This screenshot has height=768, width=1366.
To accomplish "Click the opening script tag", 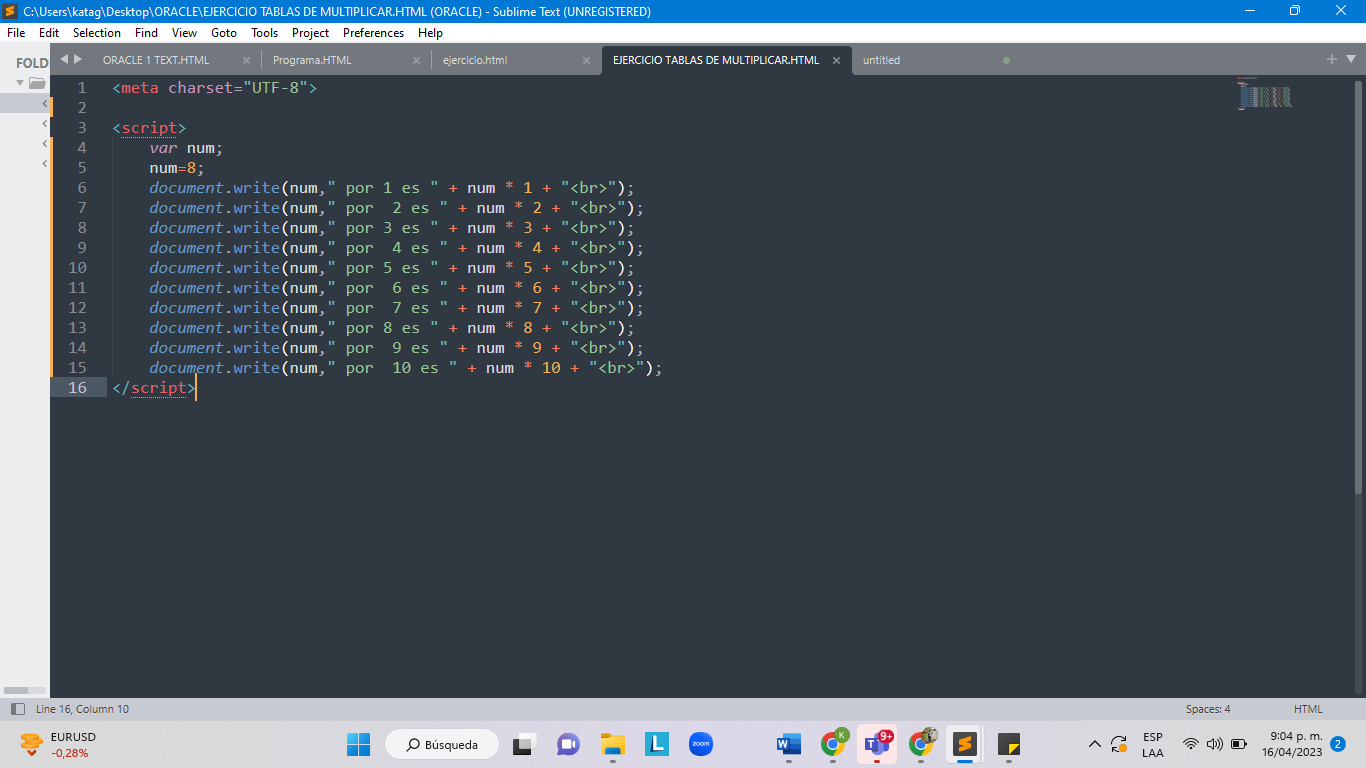I will (150, 128).
